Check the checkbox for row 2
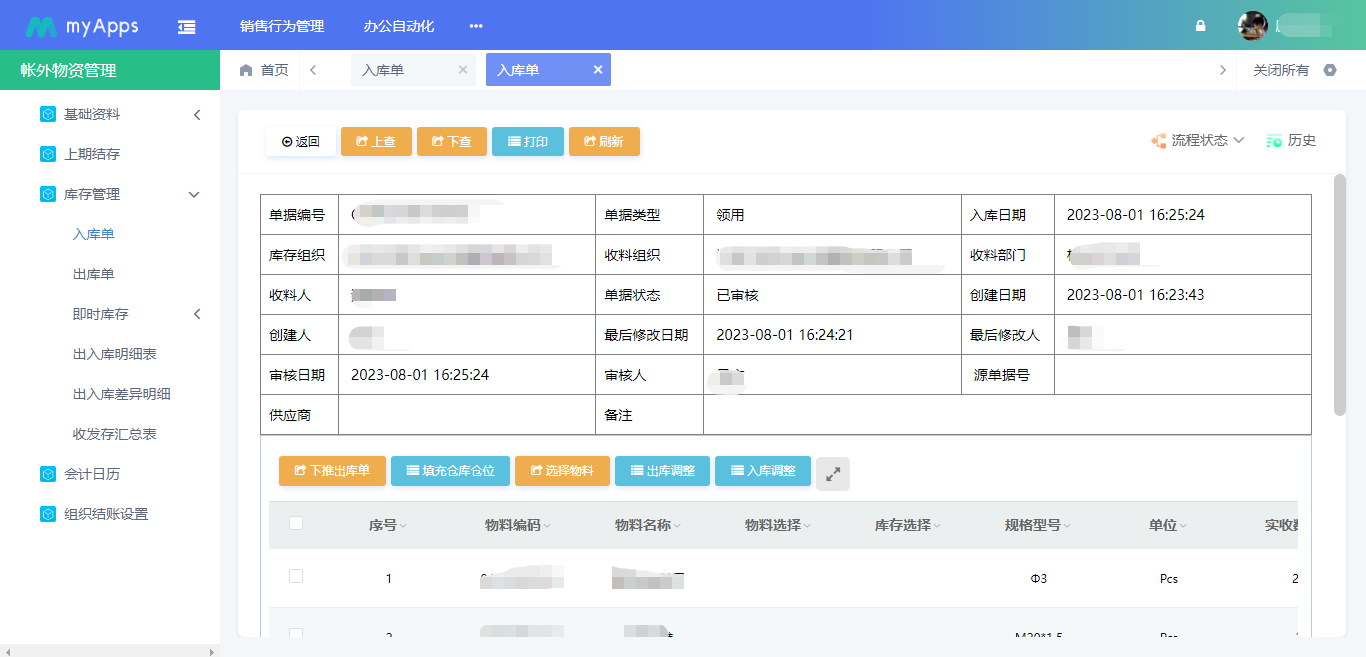1366x657 pixels. 296,631
